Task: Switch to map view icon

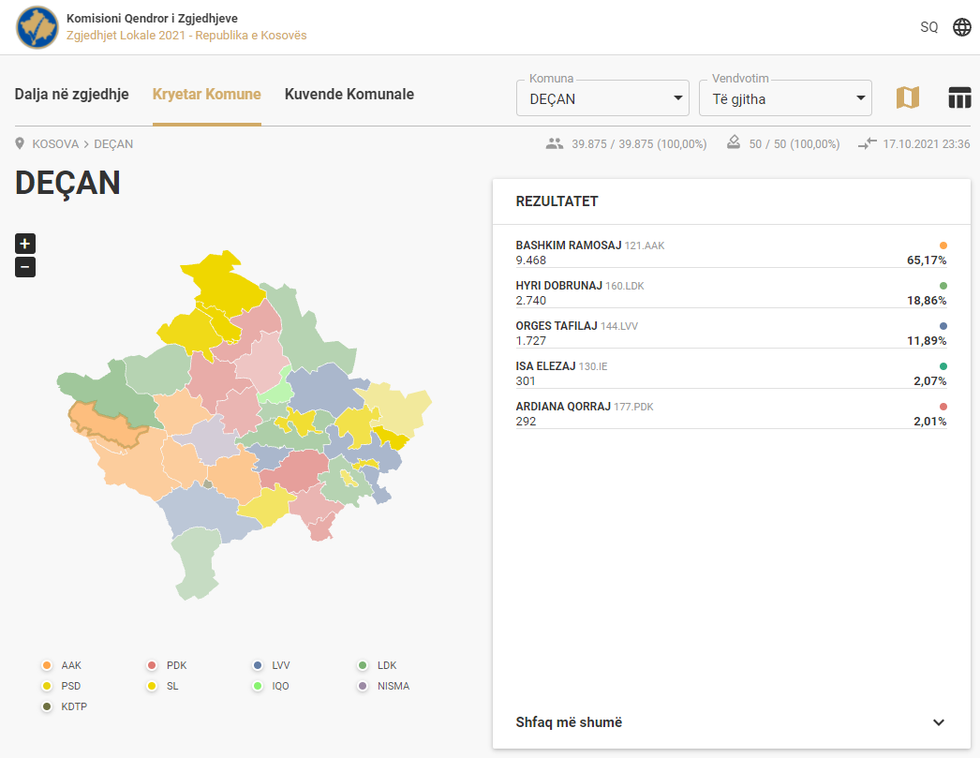Action: point(907,97)
